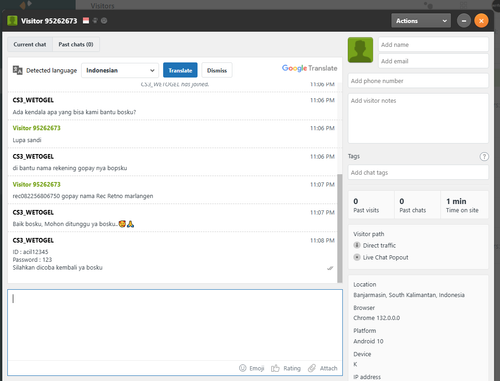Screen dimensions: 500x381
Task: Click the chat transcript vertical scrollbar
Action: 340,228
